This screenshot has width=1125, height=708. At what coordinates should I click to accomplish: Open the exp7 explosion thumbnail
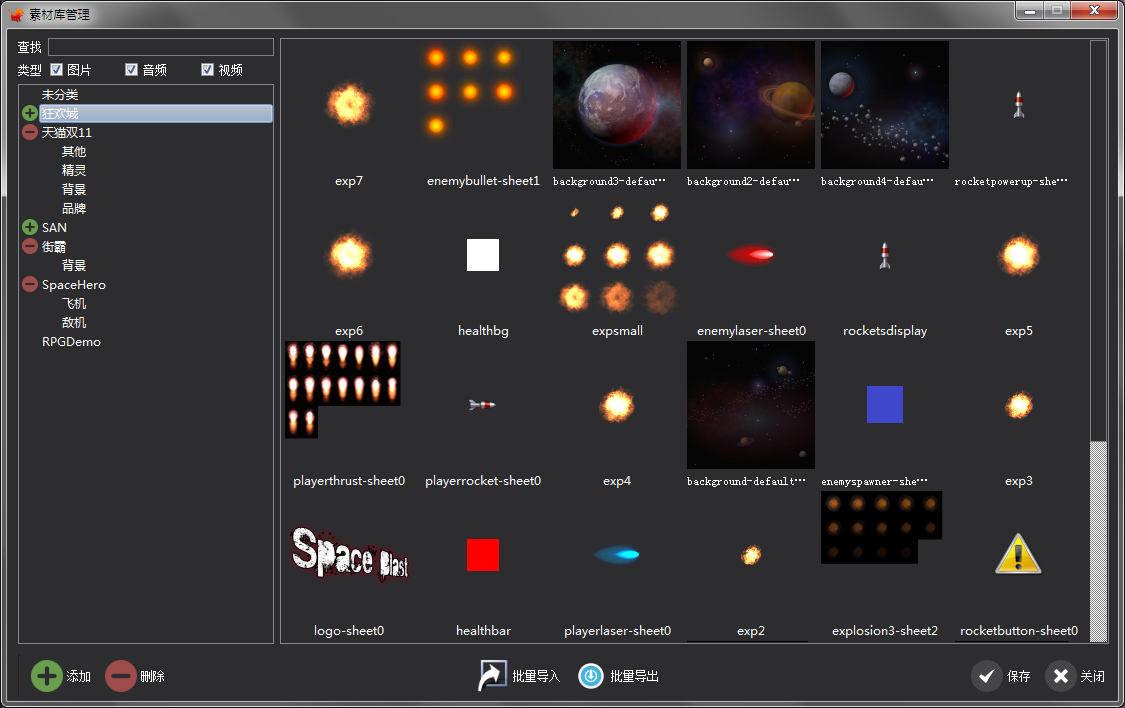tap(348, 104)
